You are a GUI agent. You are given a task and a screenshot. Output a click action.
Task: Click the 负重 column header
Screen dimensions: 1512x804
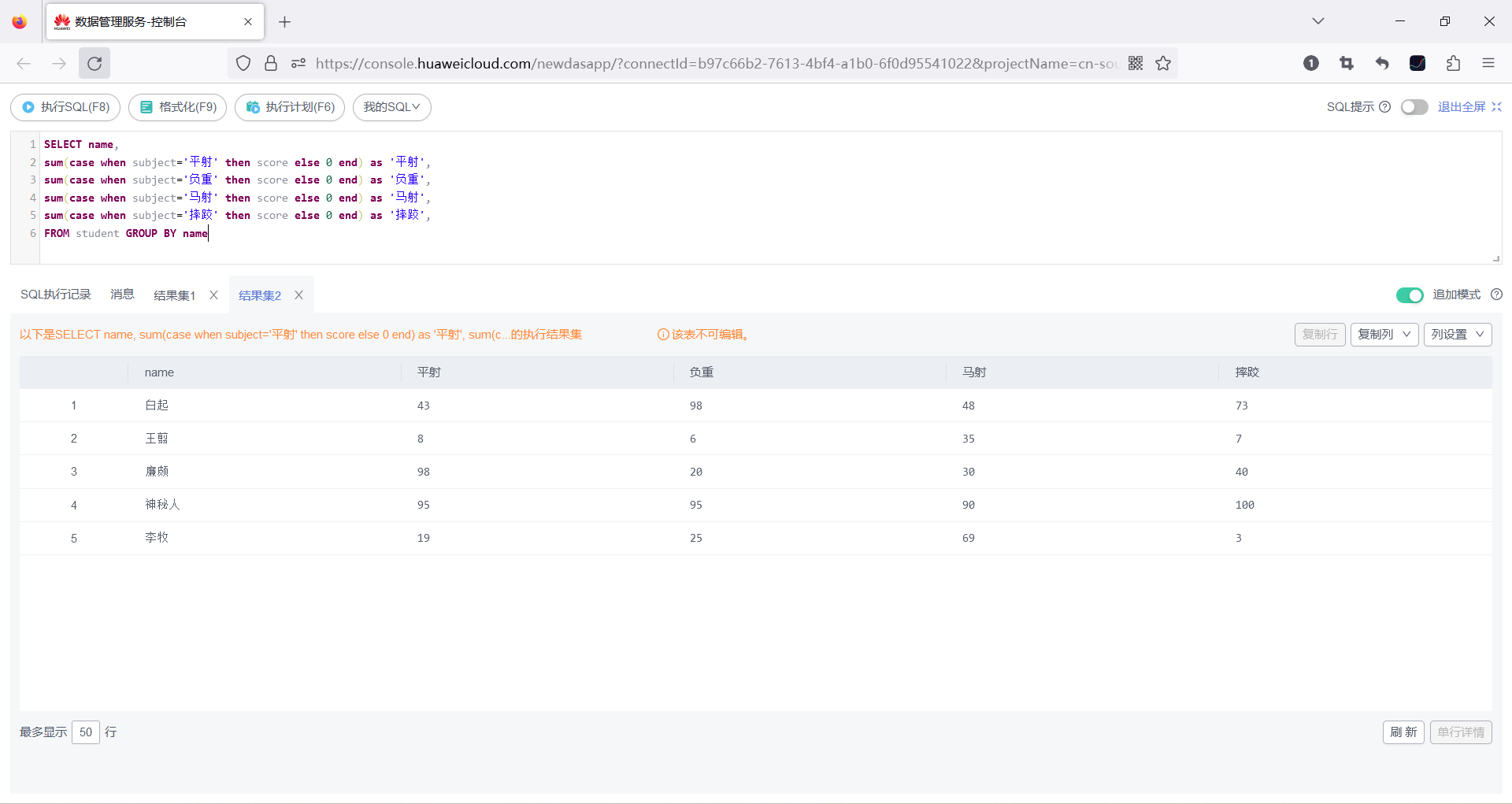tap(810, 372)
